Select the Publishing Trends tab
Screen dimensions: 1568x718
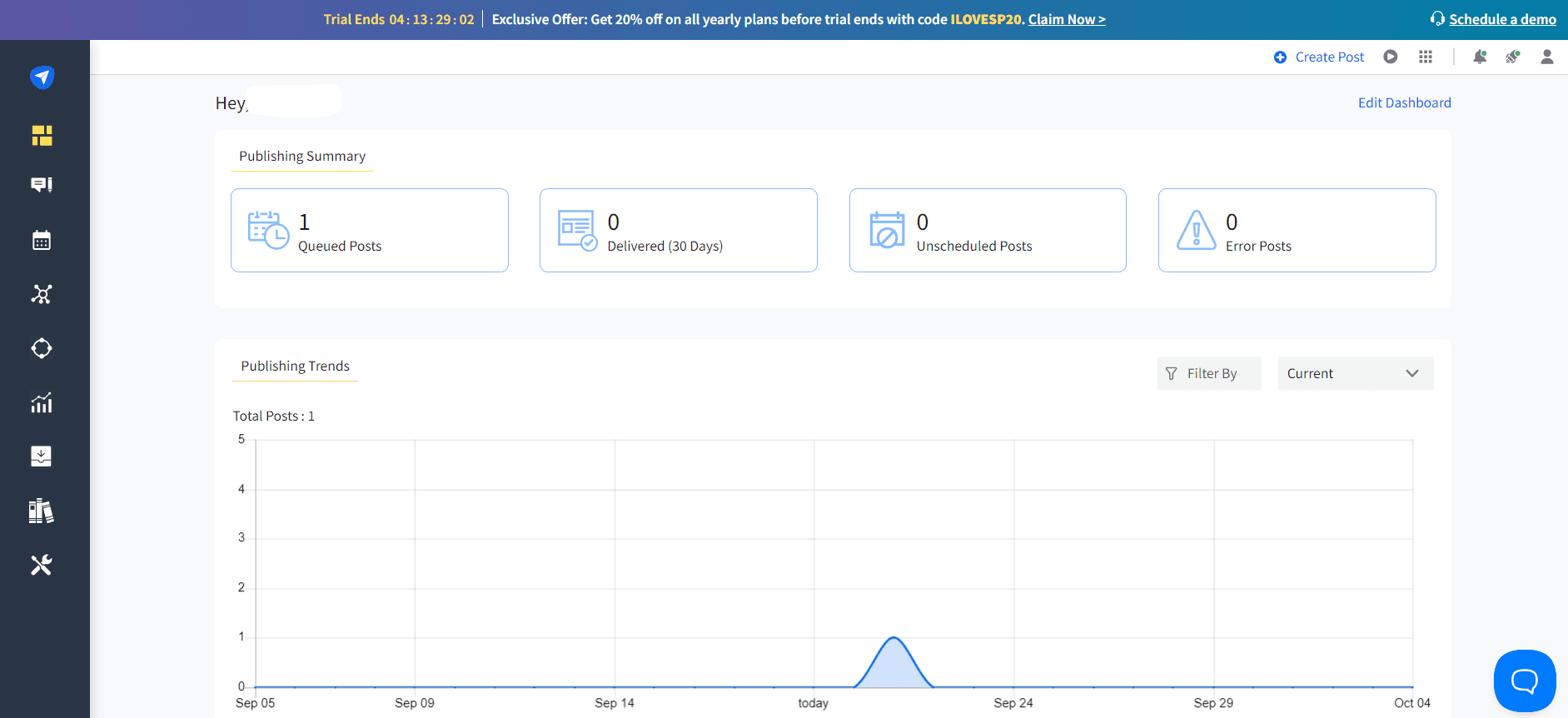pos(295,366)
